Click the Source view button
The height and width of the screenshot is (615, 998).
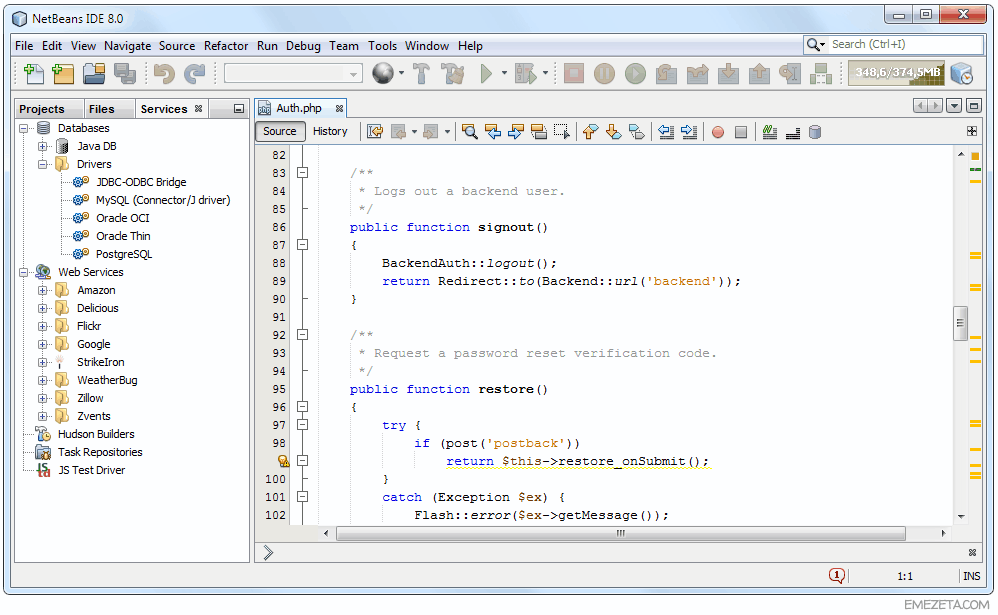click(279, 131)
